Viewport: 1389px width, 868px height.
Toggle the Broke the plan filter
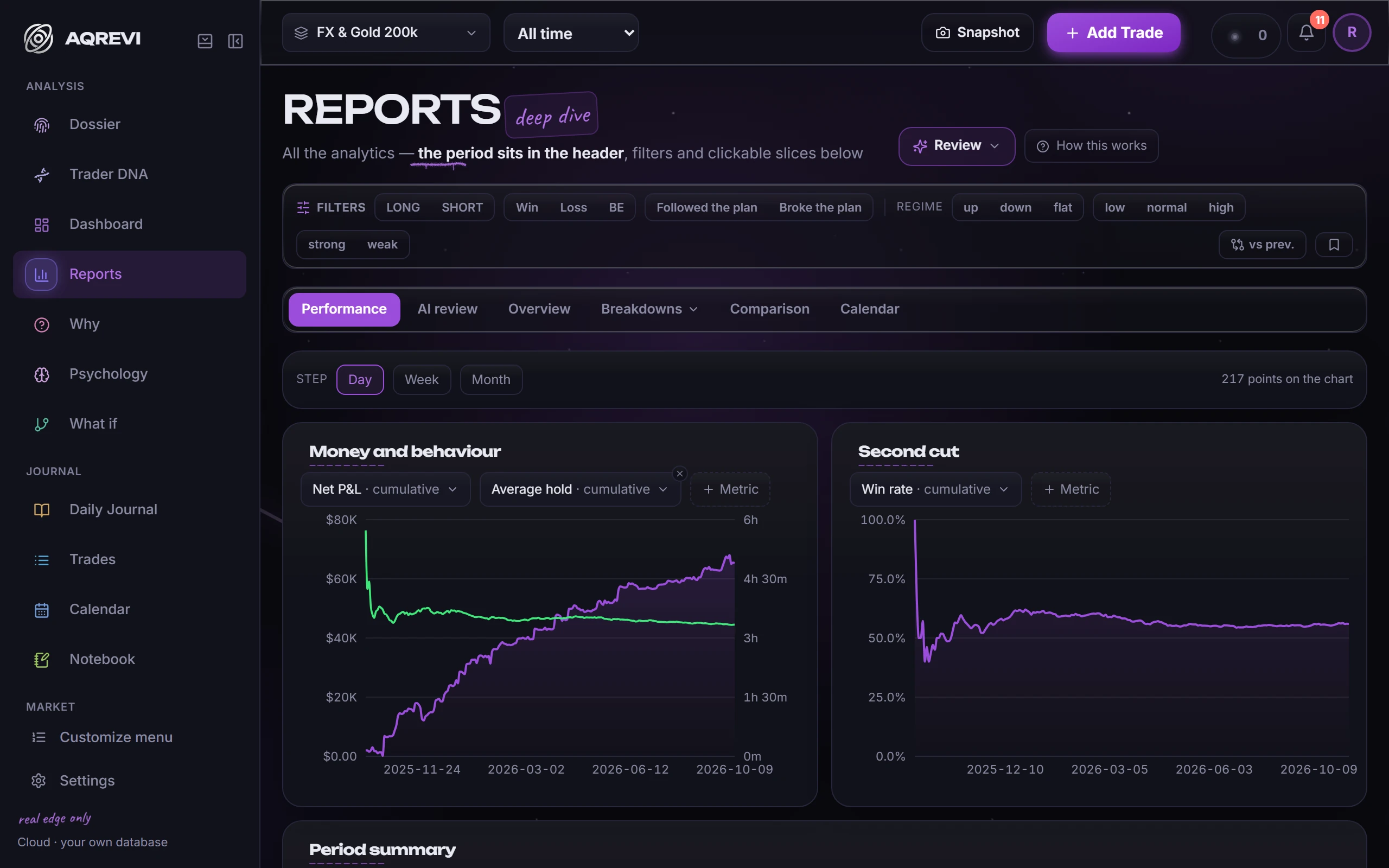pyautogui.click(x=820, y=207)
